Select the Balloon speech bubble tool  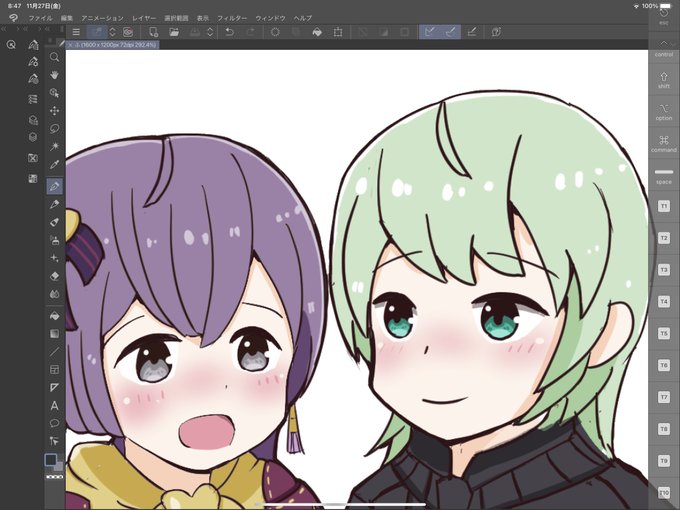(x=54, y=423)
